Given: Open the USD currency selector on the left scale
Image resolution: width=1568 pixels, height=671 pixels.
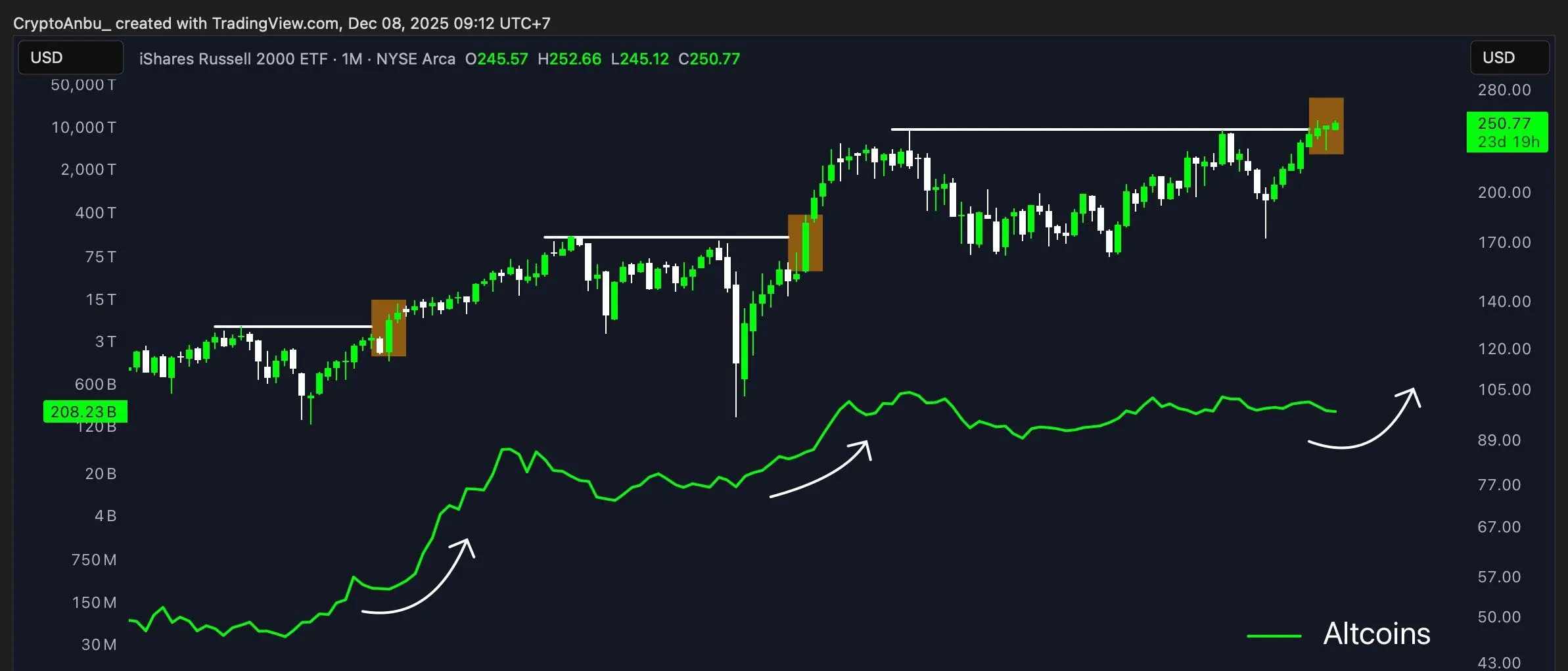Looking at the screenshot, I should click(x=70, y=58).
